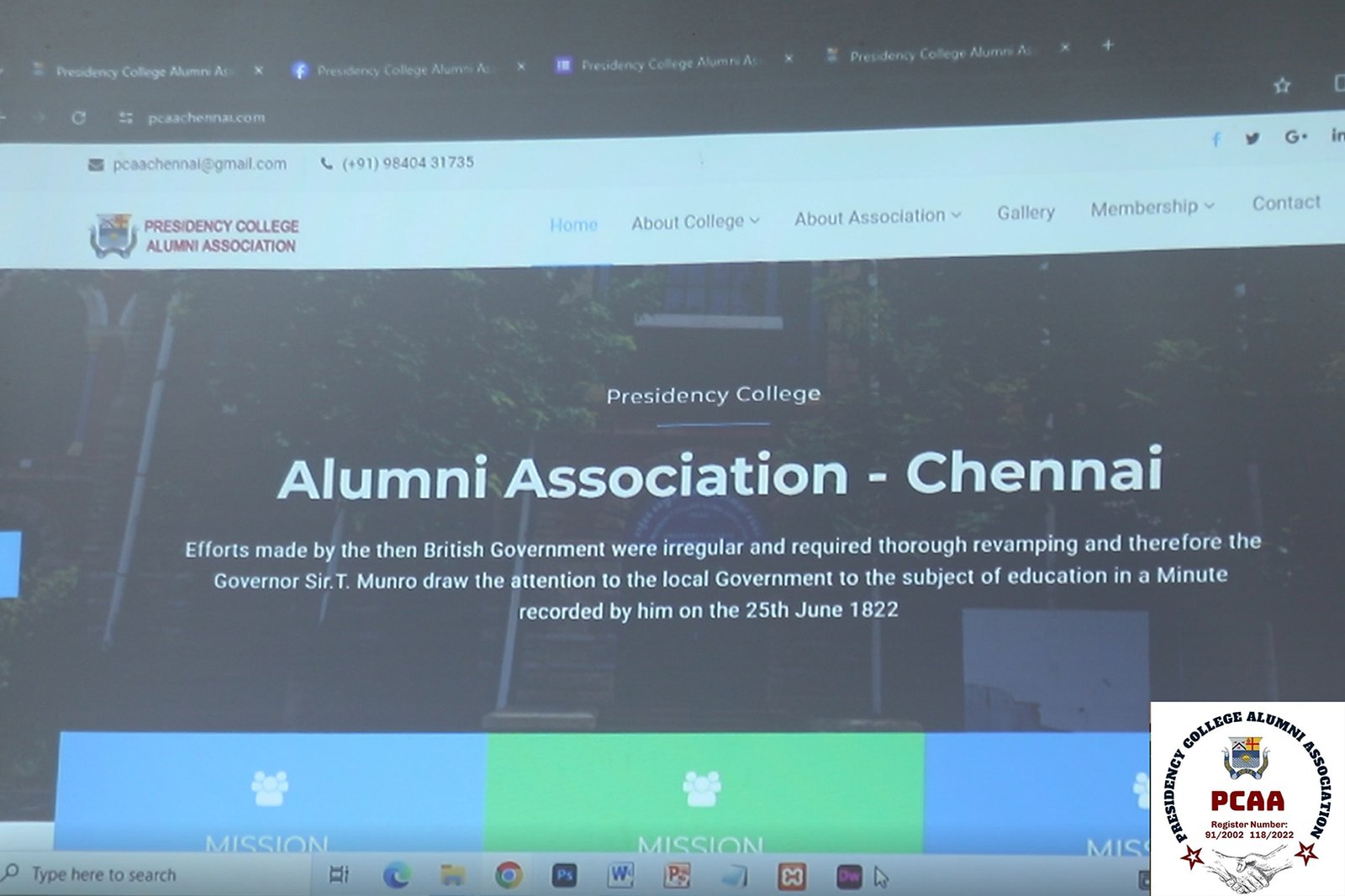Expand the About College dropdown menu
This screenshot has width=1345, height=896.
[x=695, y=222]
